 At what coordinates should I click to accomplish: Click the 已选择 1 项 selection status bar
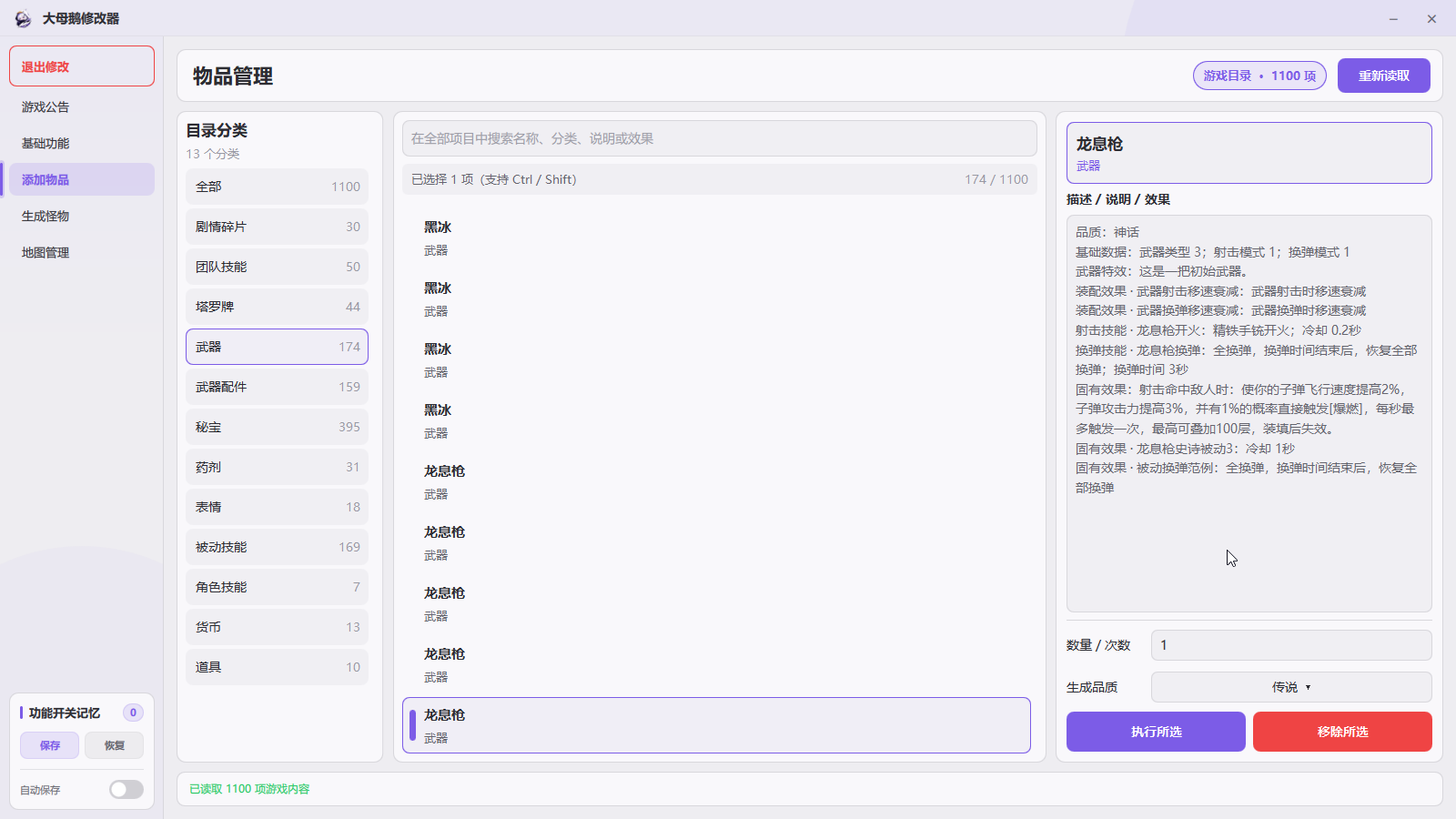[719, 179]
